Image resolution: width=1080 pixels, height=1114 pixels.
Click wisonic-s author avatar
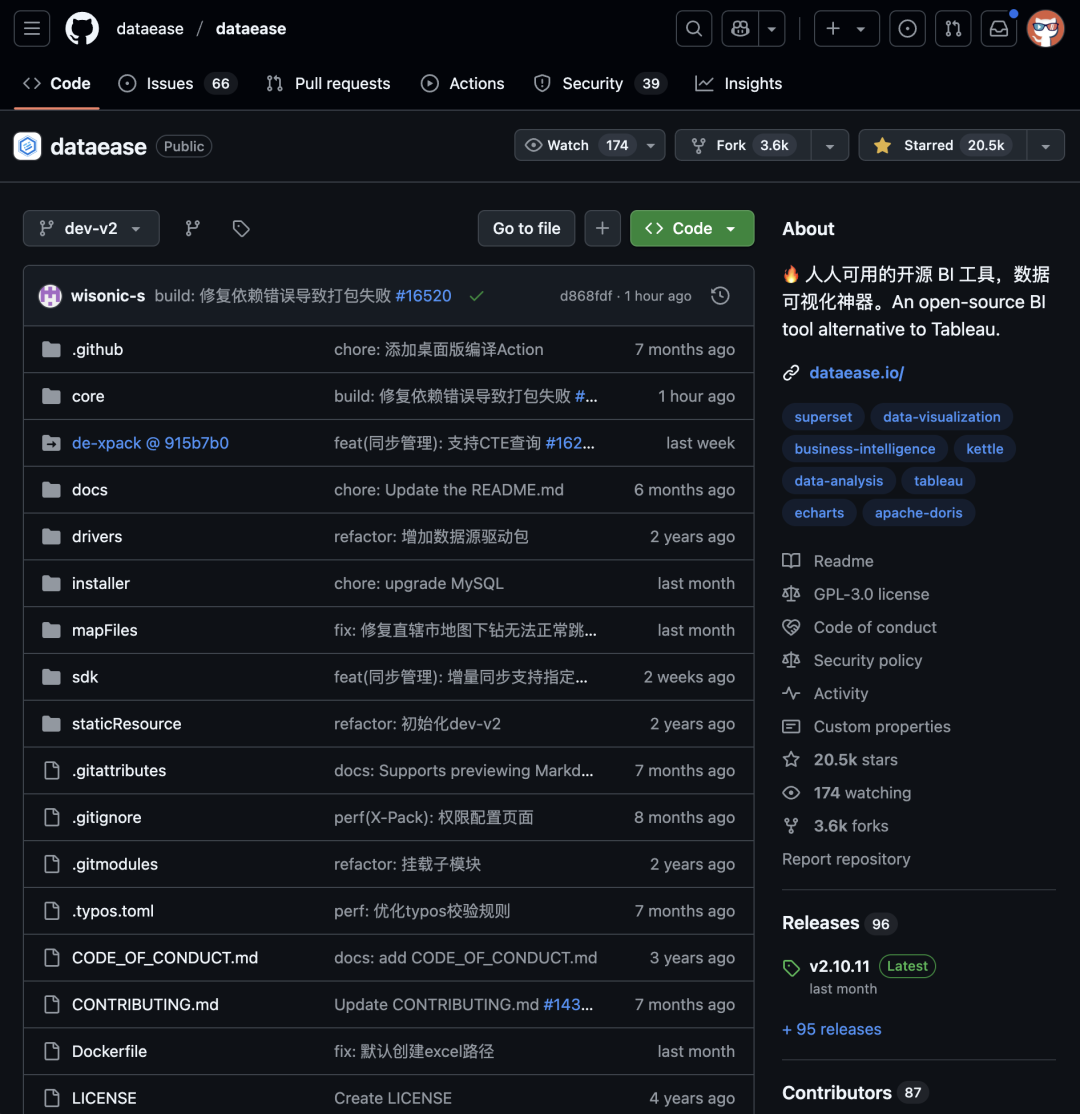[50, 296]
